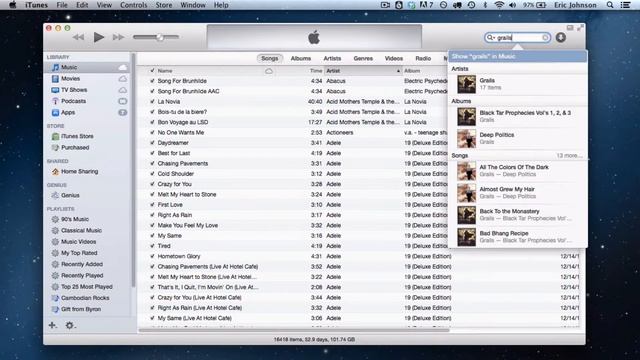Open Apps in the sidebar
The height and width of the screenshot is (360, 640).
coord(68,112)
